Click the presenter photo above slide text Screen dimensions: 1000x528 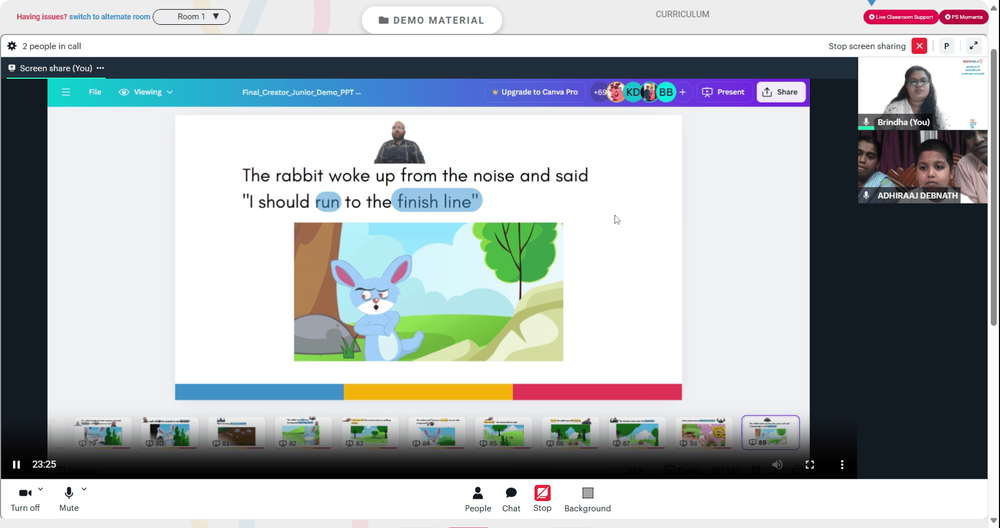click(x=399, y=142)
